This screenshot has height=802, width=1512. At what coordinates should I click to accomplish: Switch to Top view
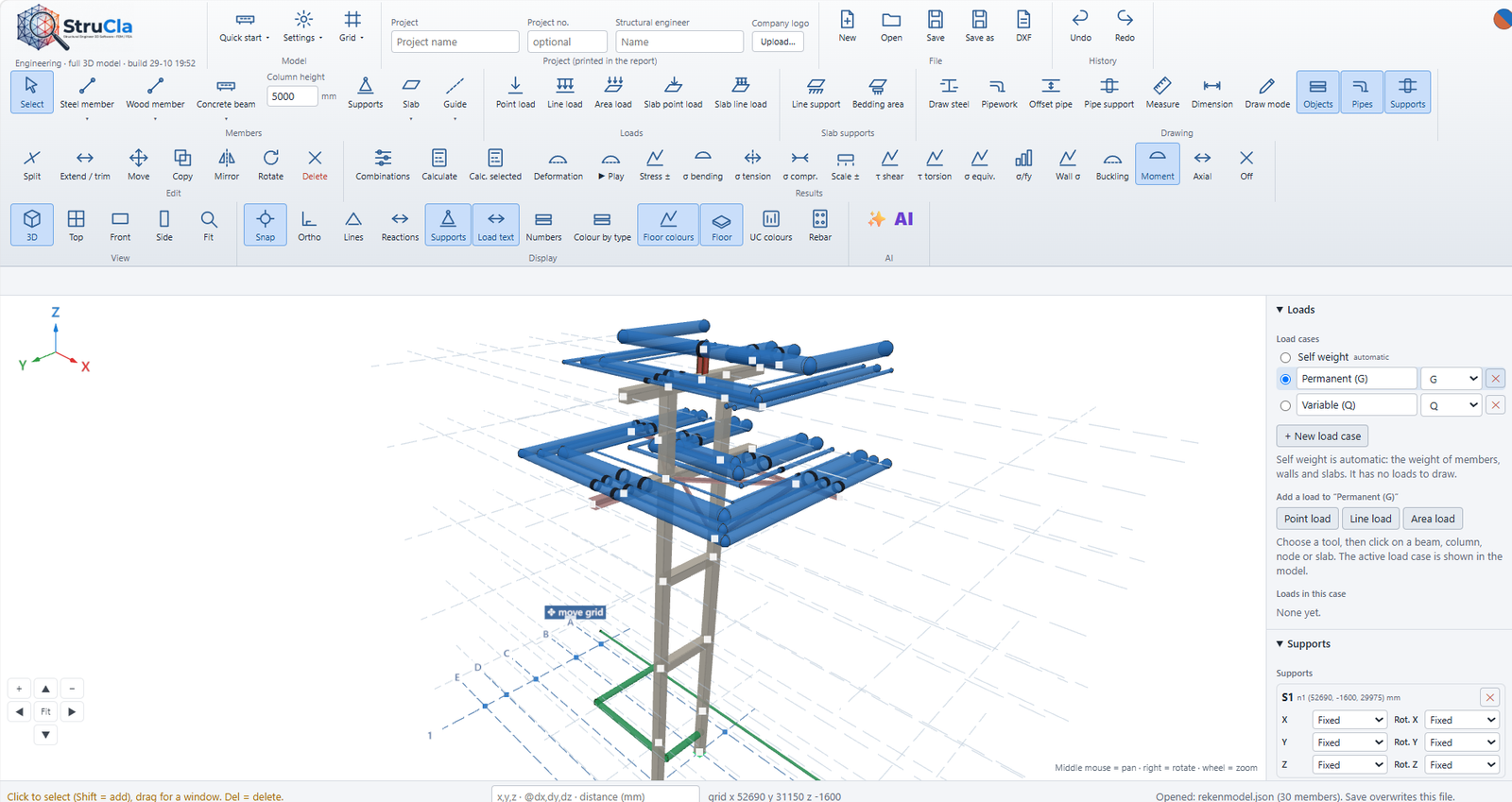point(77,226)
